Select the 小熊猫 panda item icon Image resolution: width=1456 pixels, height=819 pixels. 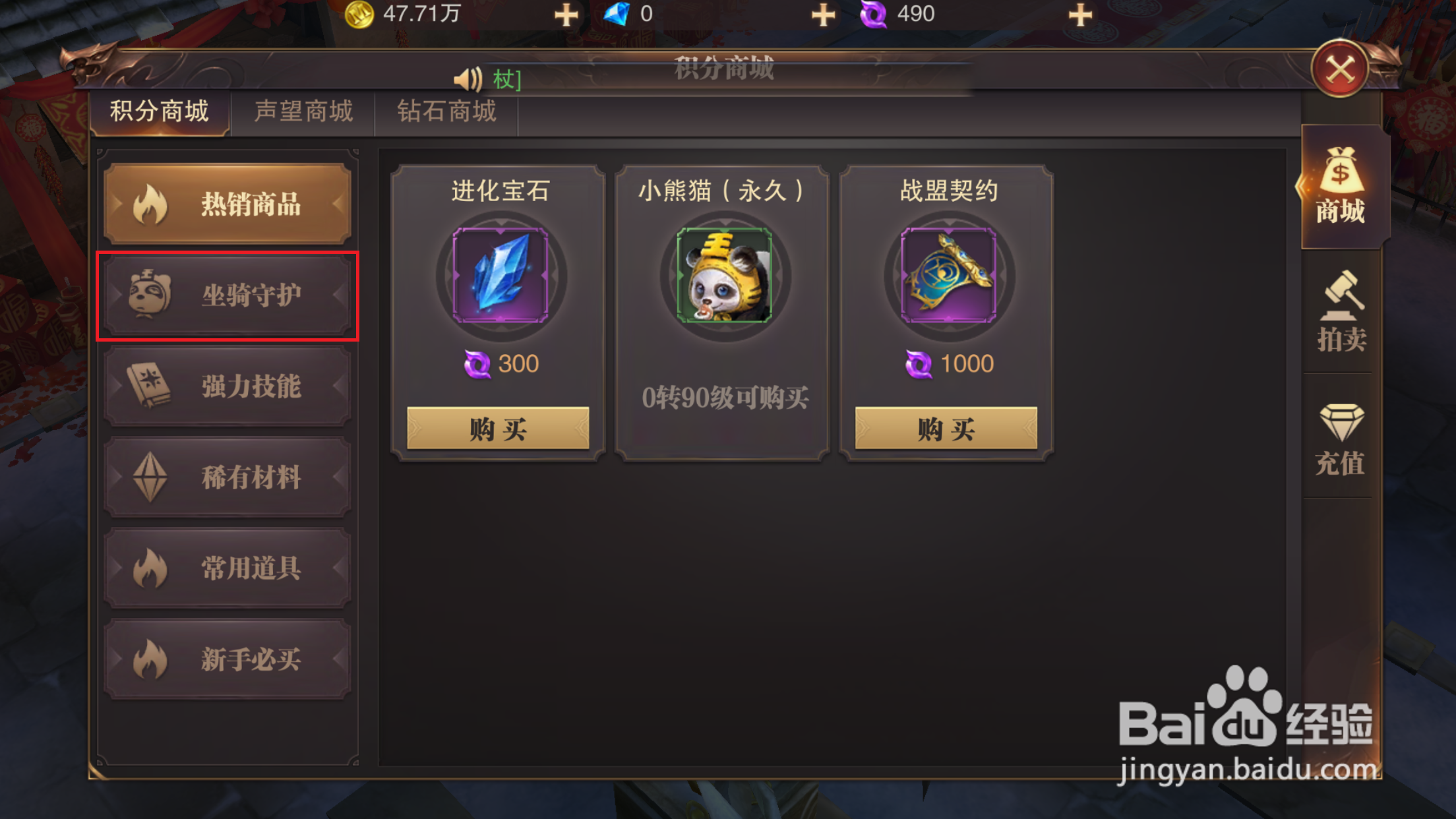(725, 275)
